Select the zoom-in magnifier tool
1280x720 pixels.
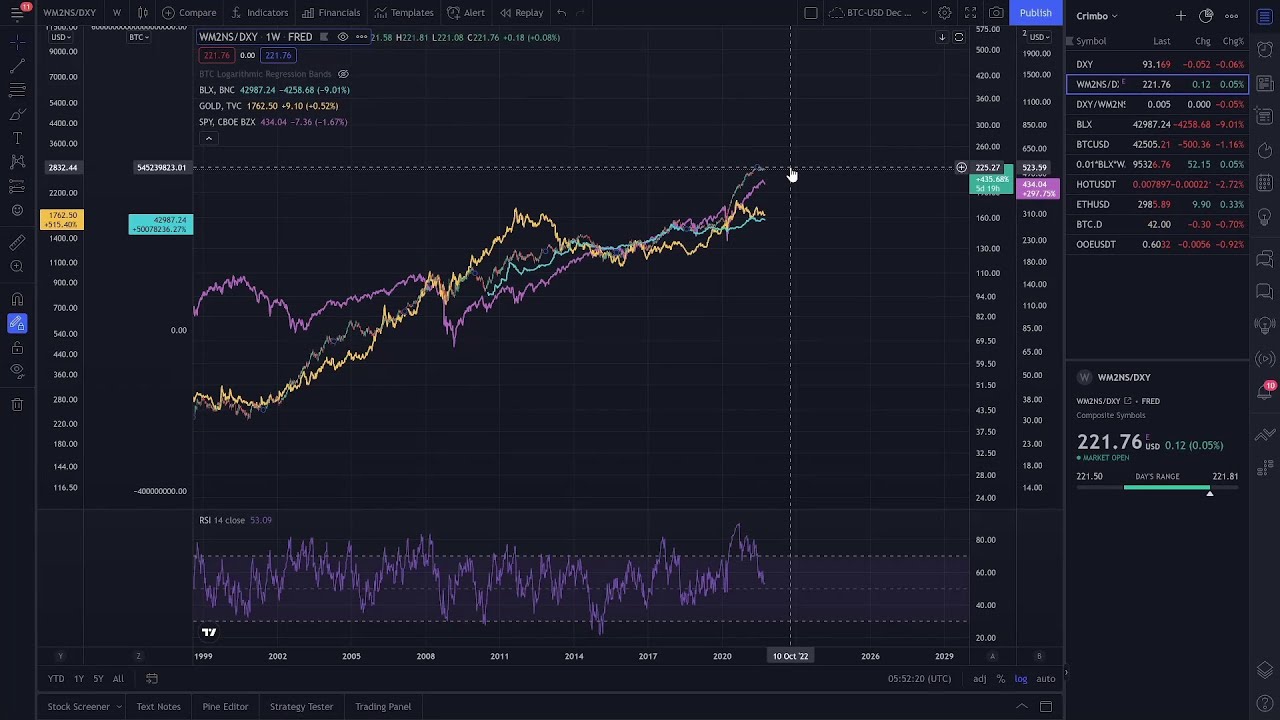(x=17, y=266)
